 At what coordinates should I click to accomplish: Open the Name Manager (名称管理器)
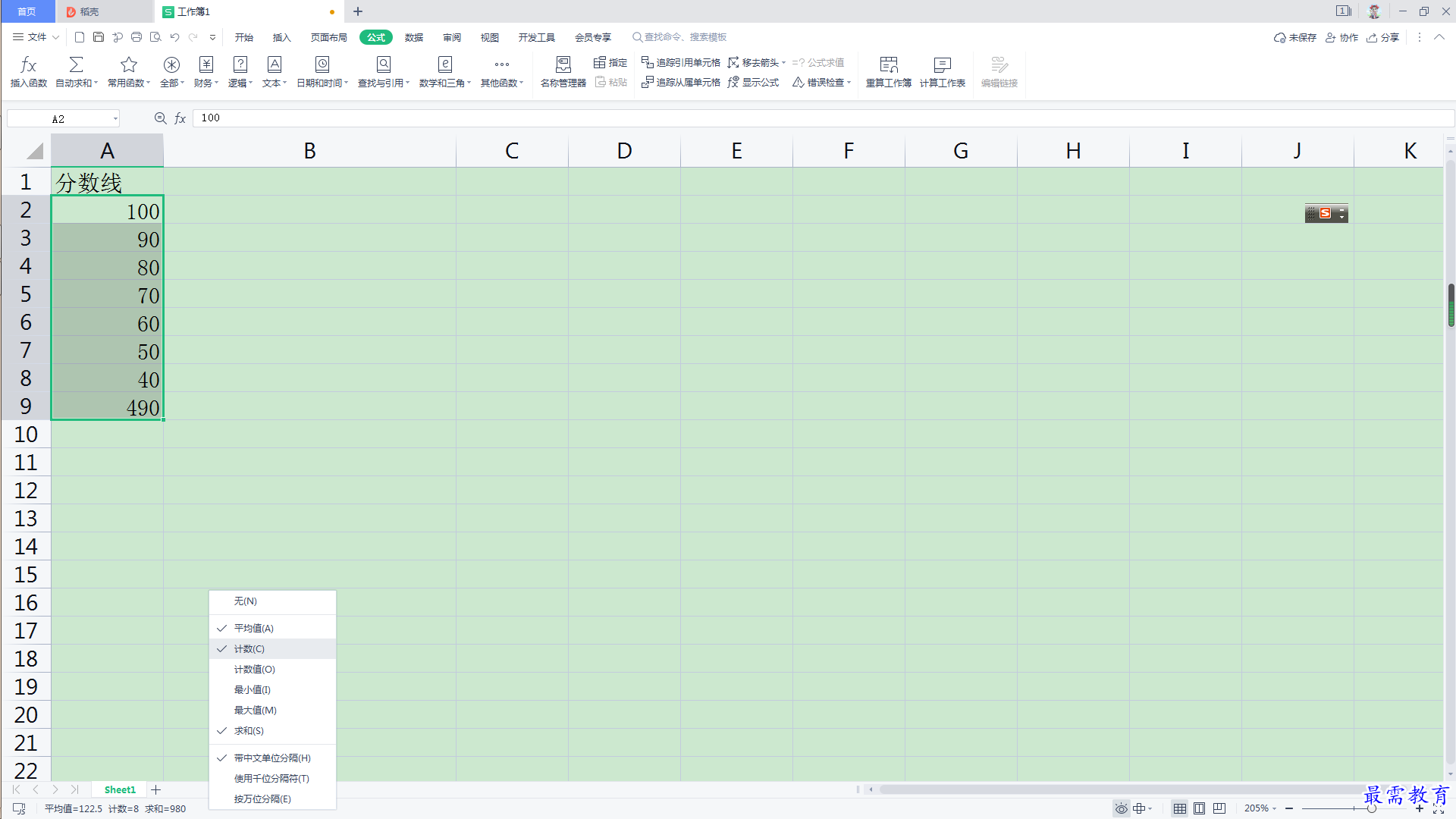(563, 72)
